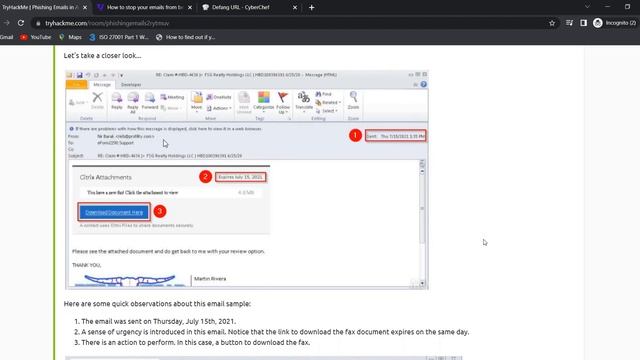
Task: Click the line starting "A sense of urgency is introduced"
Action: click(x=275, y=332)
